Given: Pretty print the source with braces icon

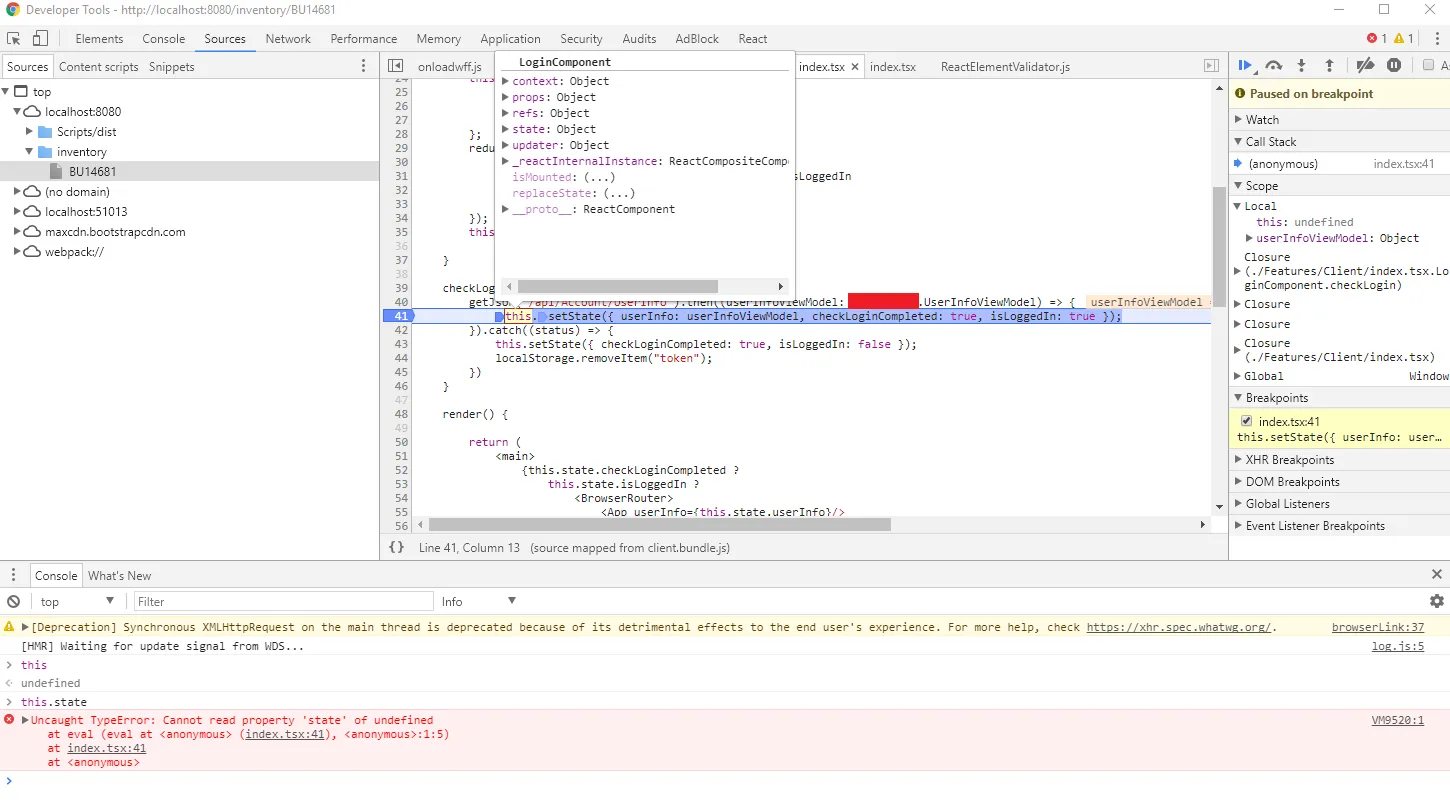Looking at the screenshot, I should (396, 547).
